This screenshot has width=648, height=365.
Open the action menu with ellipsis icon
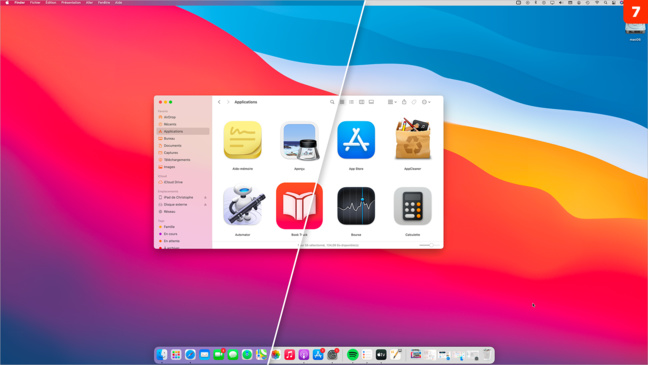click(x=426, y=102)
